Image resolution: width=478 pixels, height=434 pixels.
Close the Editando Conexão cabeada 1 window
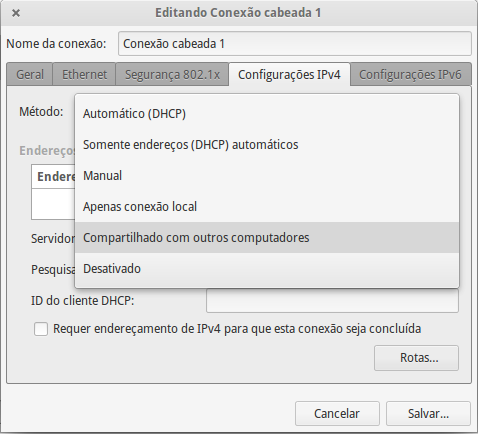[x=16, y=13]
